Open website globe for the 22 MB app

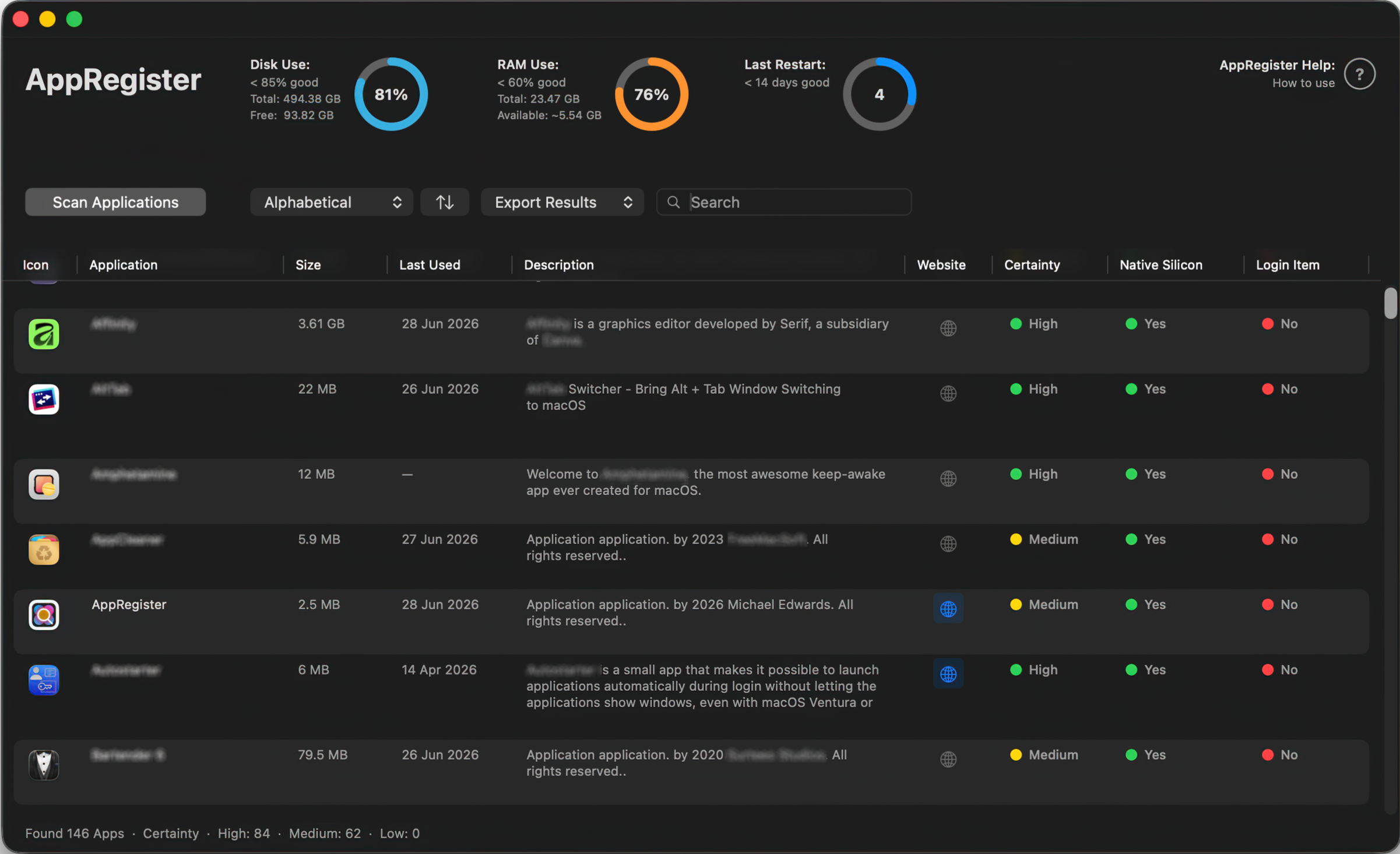pyautogui.click(x=948, y=393)
